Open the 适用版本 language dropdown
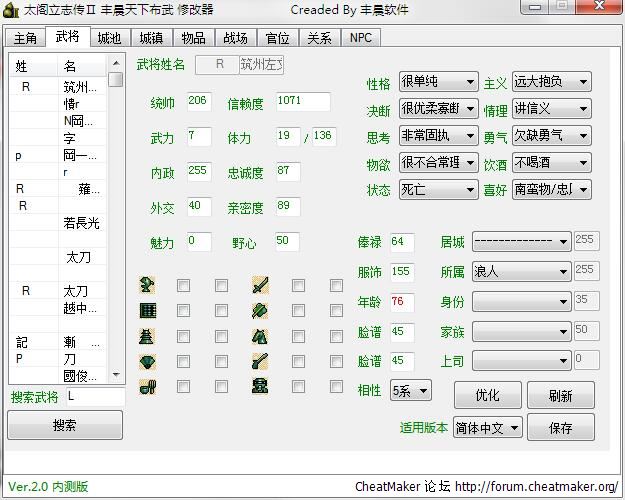The width and height of the screenshot is (625, 500). coord(488,427)
